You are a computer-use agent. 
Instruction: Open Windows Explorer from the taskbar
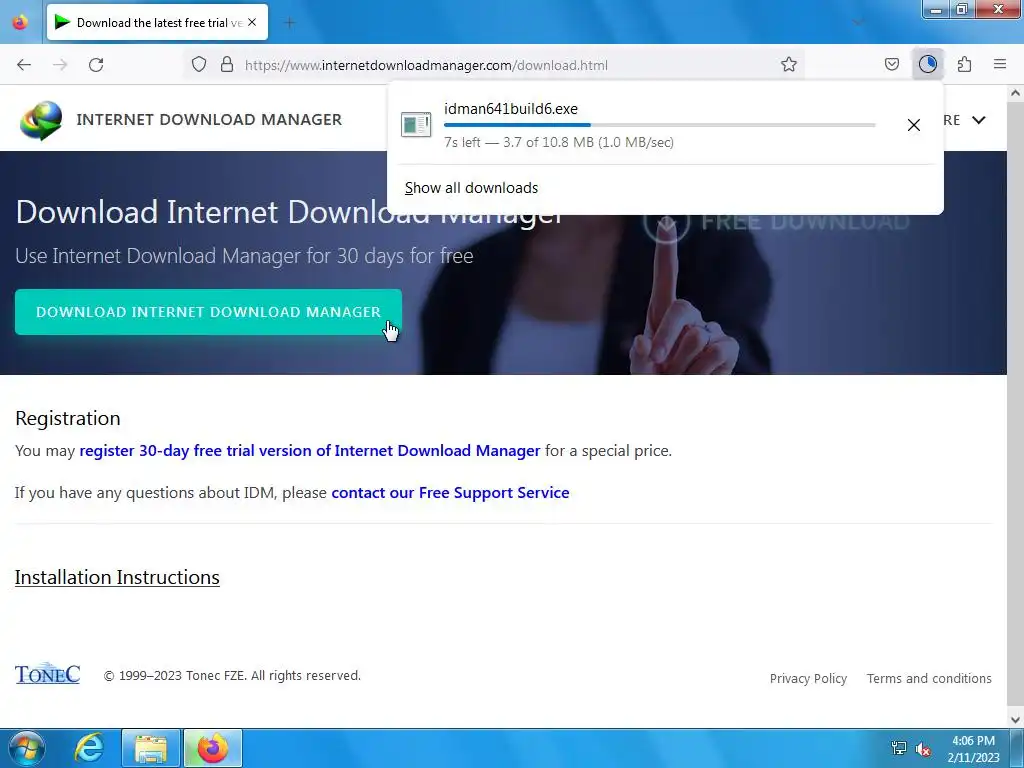[x=150, y=748]
